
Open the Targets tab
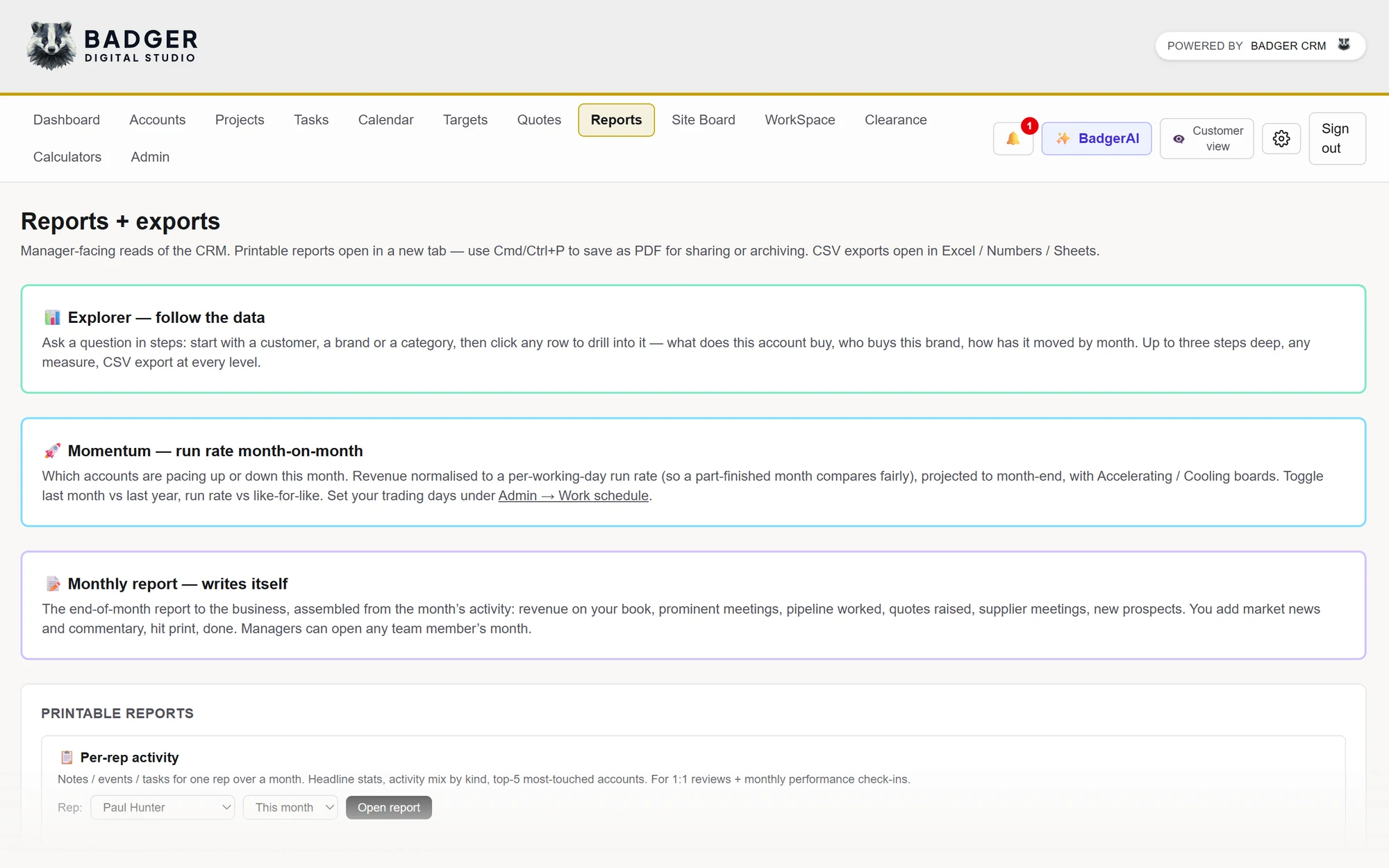465,120
